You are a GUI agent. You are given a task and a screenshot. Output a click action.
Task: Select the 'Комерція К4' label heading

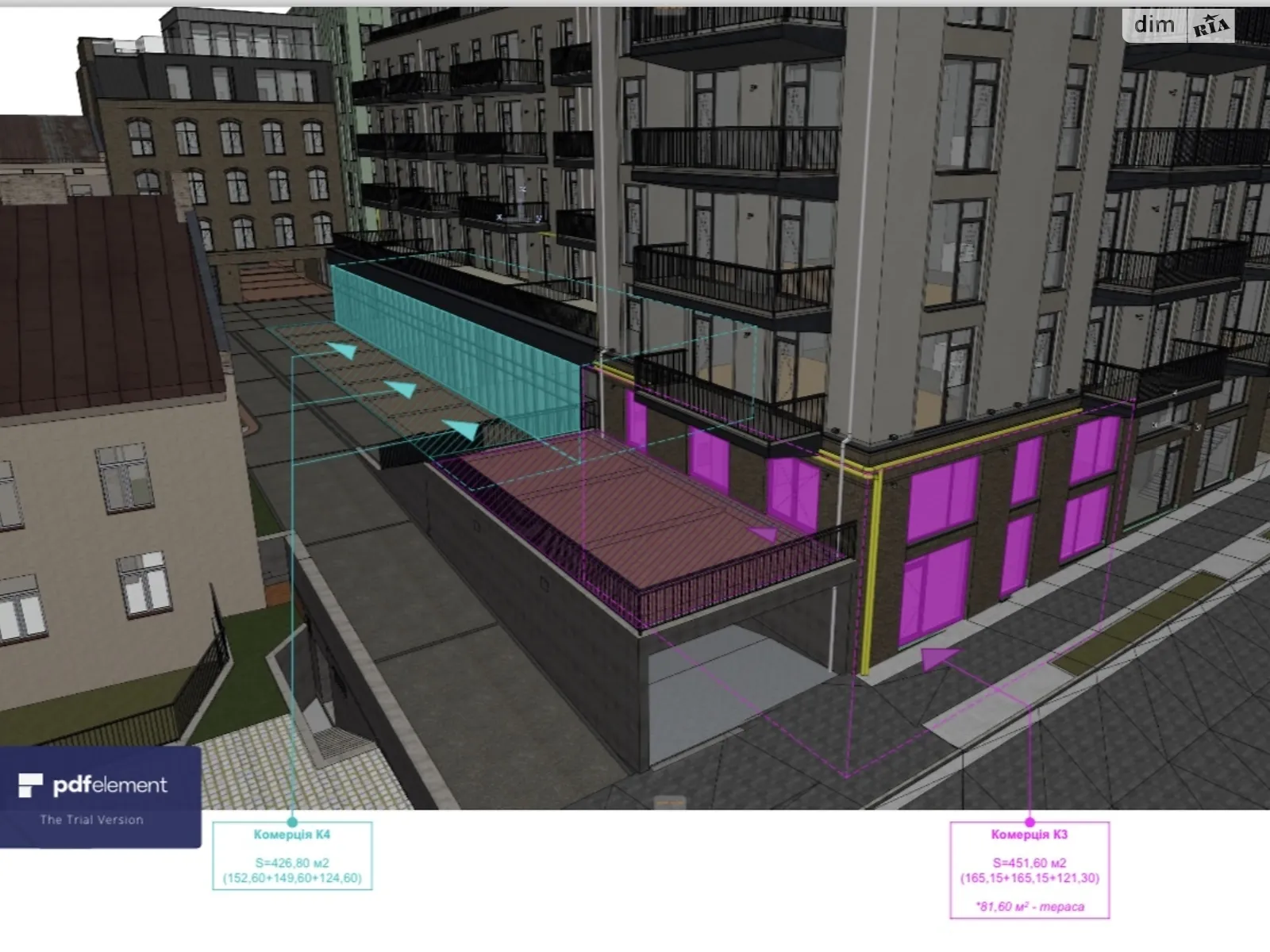tap(291, 835)
